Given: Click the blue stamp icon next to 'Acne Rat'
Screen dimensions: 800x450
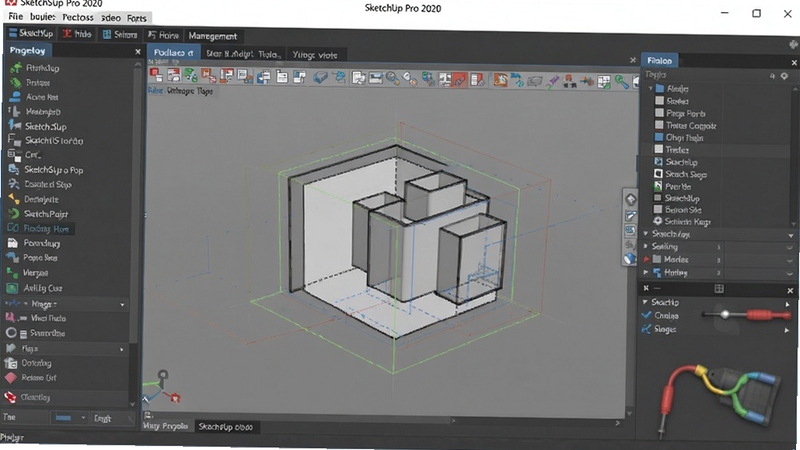Looking at the screenshot, I should coord(16,96).
